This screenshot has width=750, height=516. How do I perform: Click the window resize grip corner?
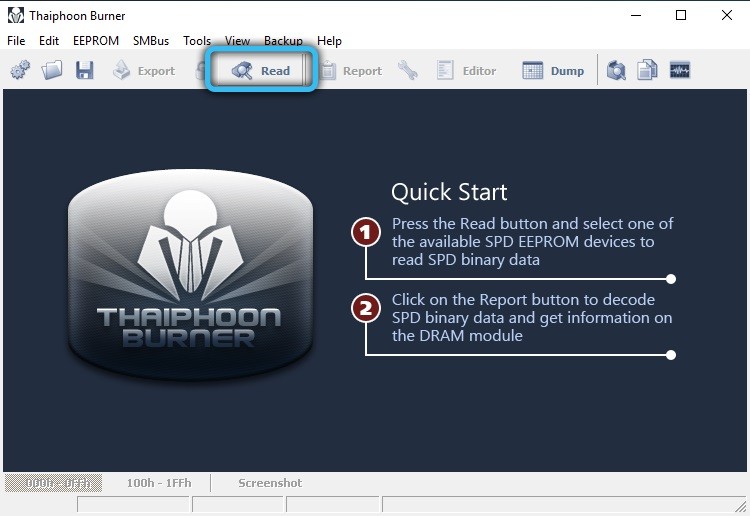[741, 506]
